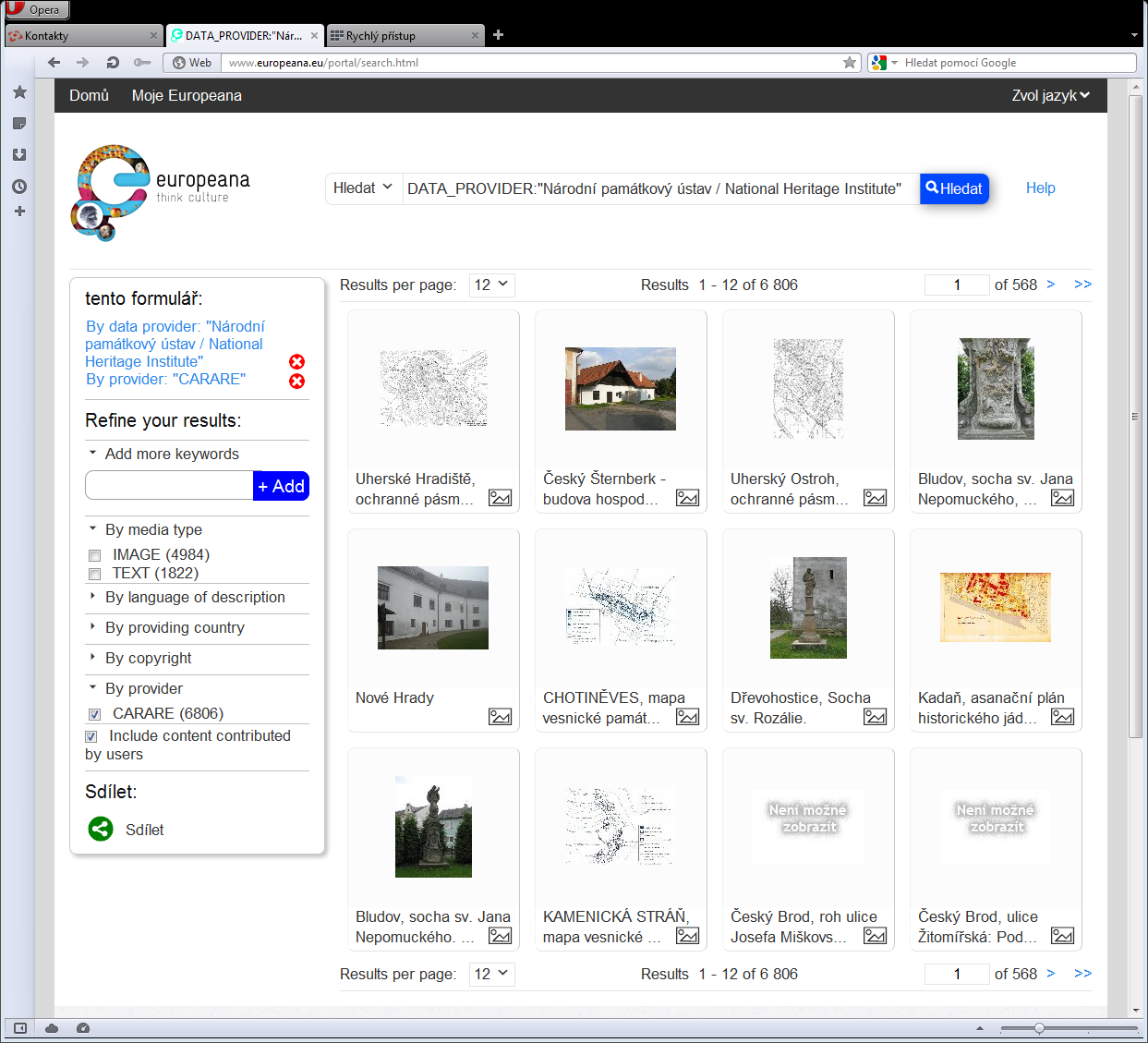Click the blue Hledat search button
Image resolution: width=1148 pixels, height=1043 pixels.
tap(954, 188)
